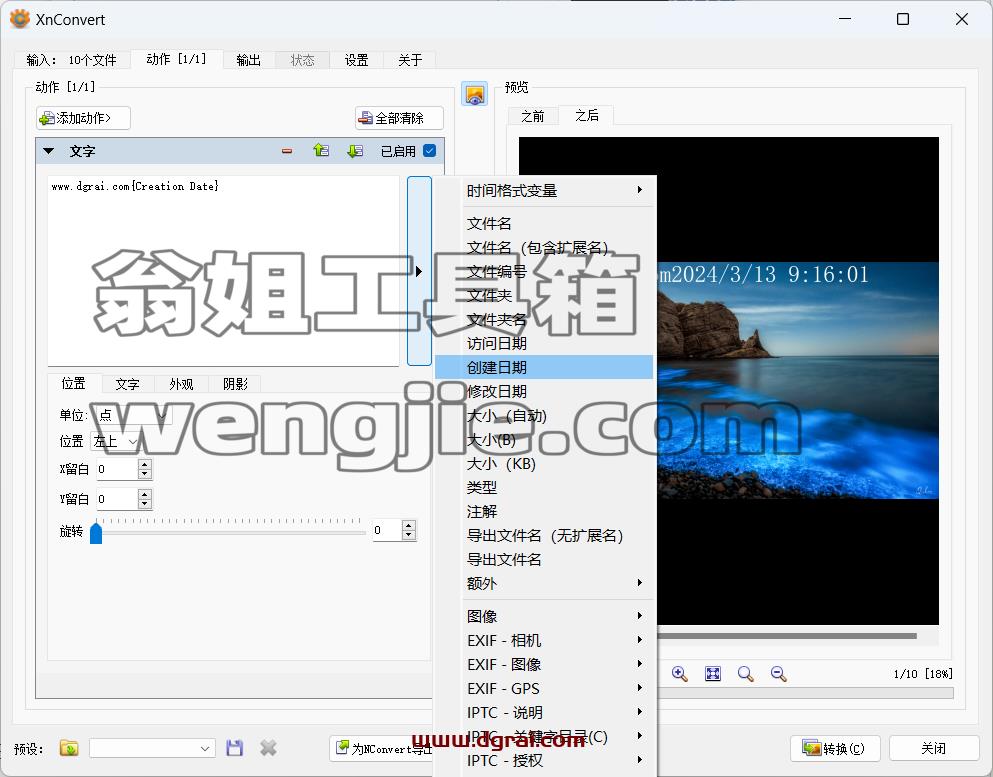Click the Add Action (添加动作) button
Image resolution: width=993 pixels, height=777 pixels.
point(83,118)
